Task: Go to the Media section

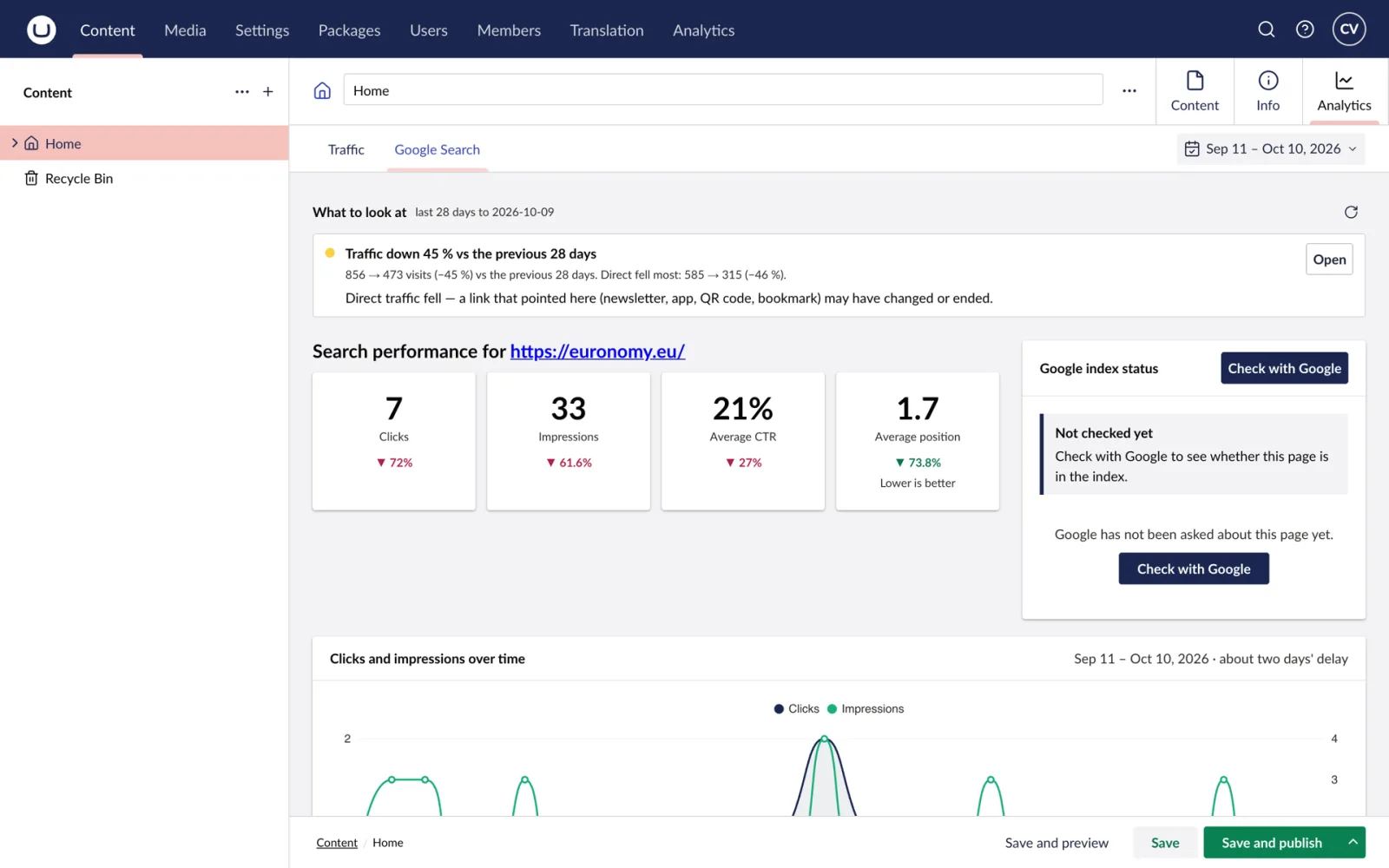Action: tap(185, 30)
